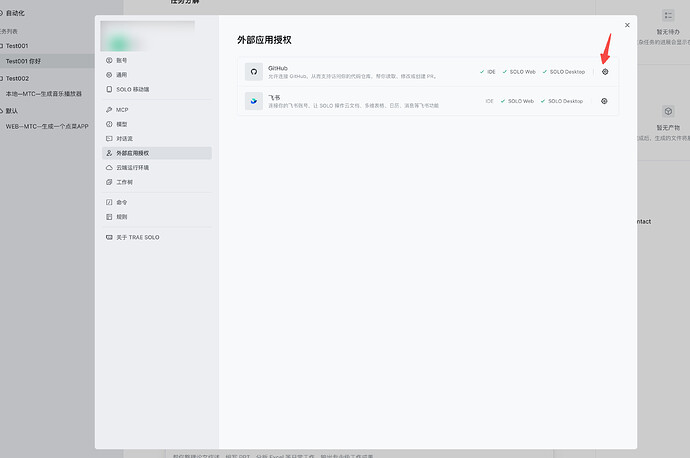Go to 命令 settings
This screenshot has height=458, width=690.
pyautogui.click(x=157, y=202)
